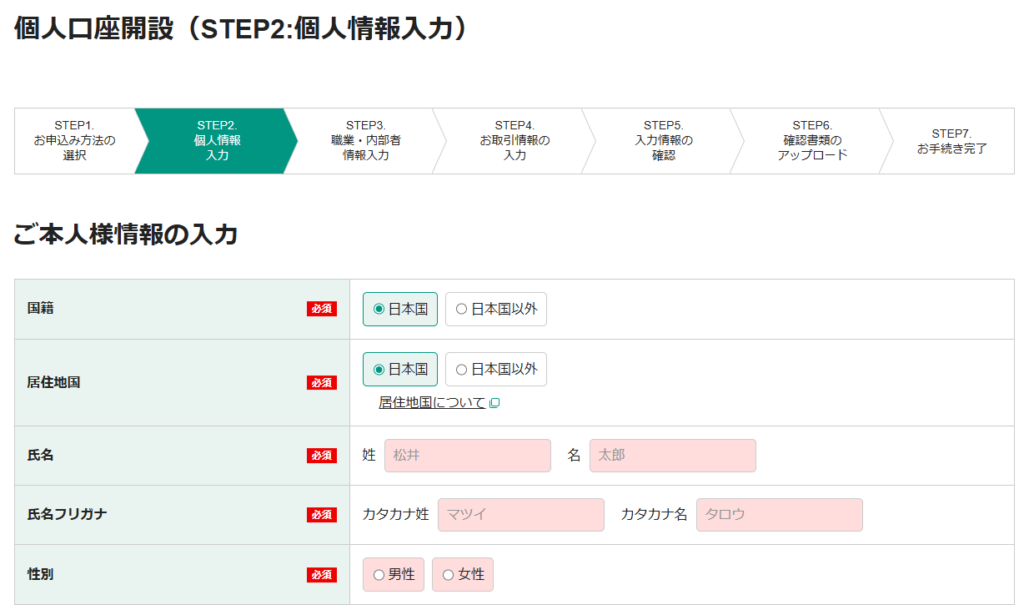
Task: Choose 日本国以外 in the 国籍 row
Action: pyautogui.click(x=496, y=309)
